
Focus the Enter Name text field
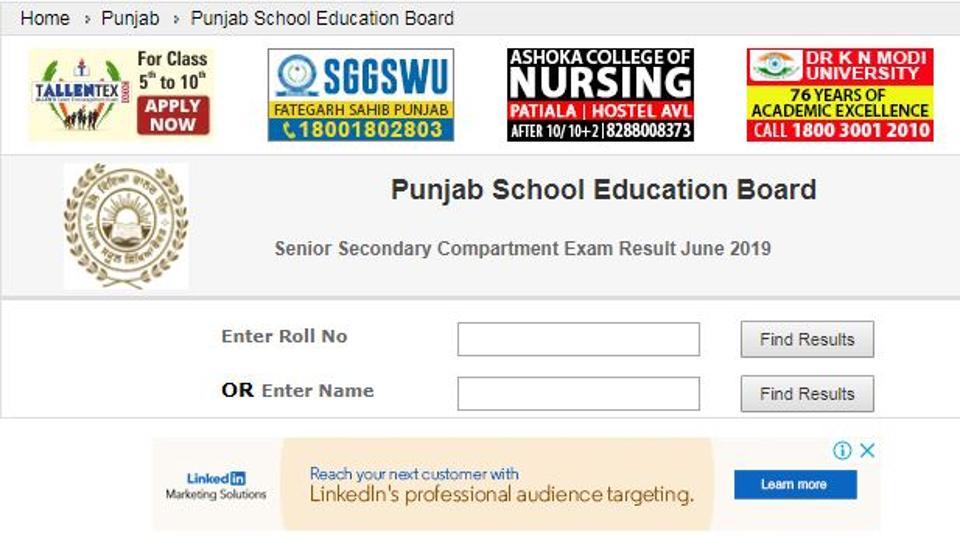pyautogui.click(x=578, y=393)
